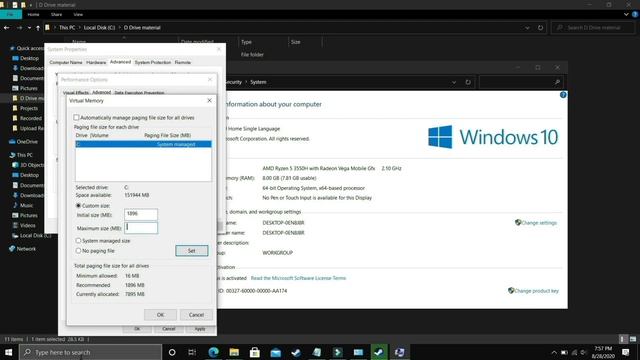Switch to Hardware tab in System Properties
Screen dimensions: 640x360
pos(96,62)
